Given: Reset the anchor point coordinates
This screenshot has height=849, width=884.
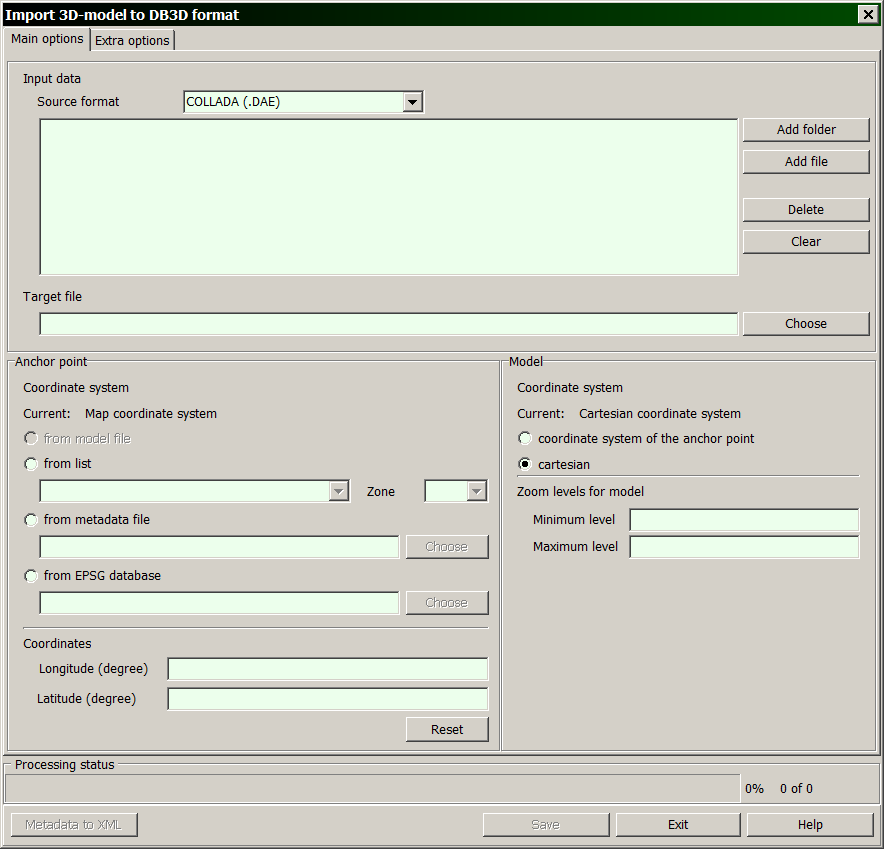Looking at the screenshot, I should [447, 730].
